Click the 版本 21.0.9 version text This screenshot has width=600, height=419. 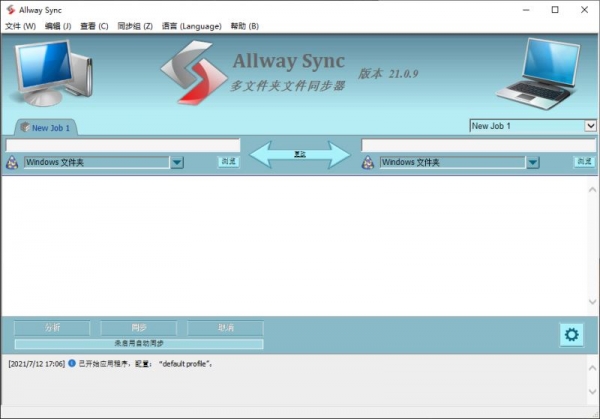tap(388, 73)
